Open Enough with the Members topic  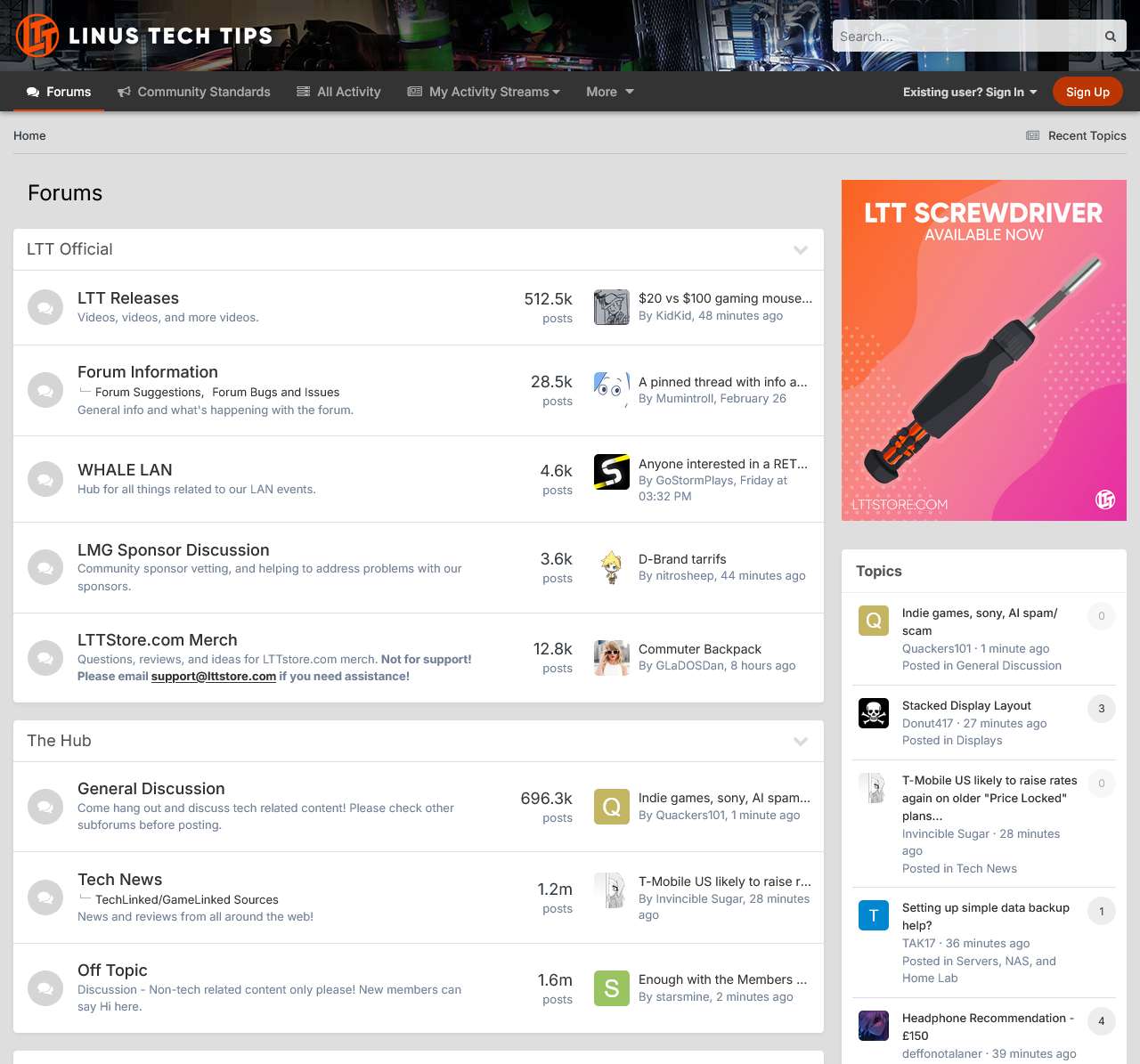[x=722, y=979]
